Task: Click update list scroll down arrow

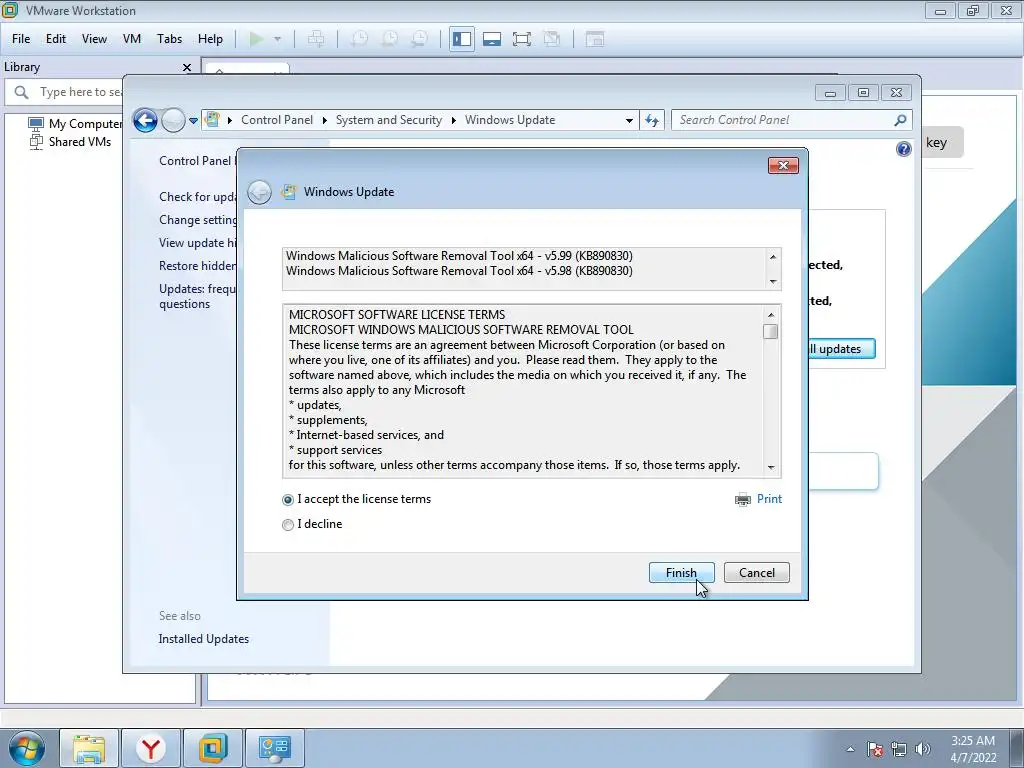Action: (x=773, y=281)
